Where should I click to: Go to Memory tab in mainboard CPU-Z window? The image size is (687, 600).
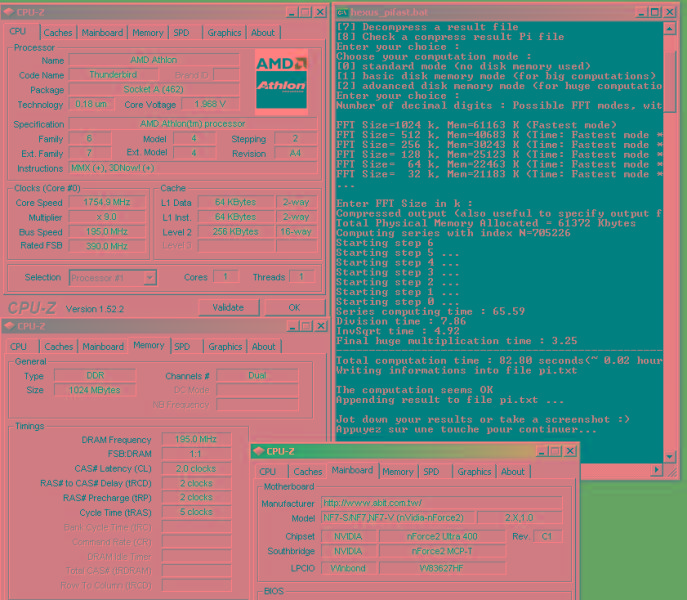click(x=398, y=472)
